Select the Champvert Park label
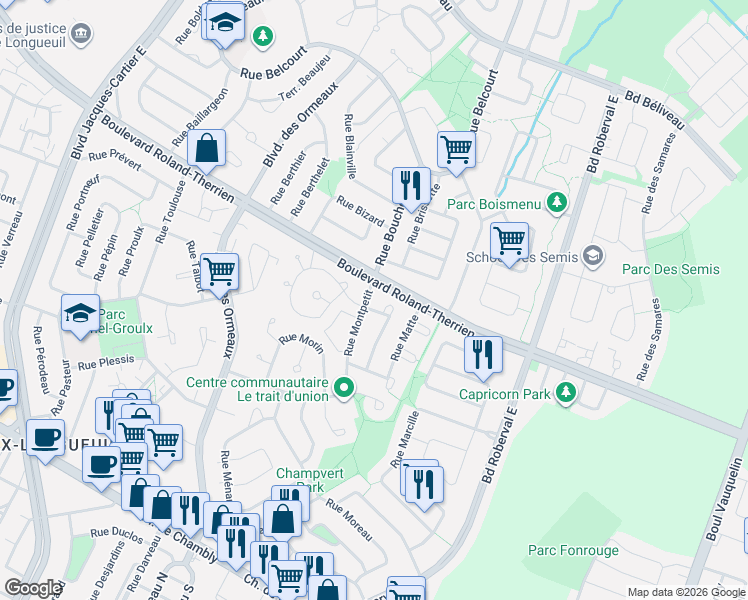 click(310, 480)
